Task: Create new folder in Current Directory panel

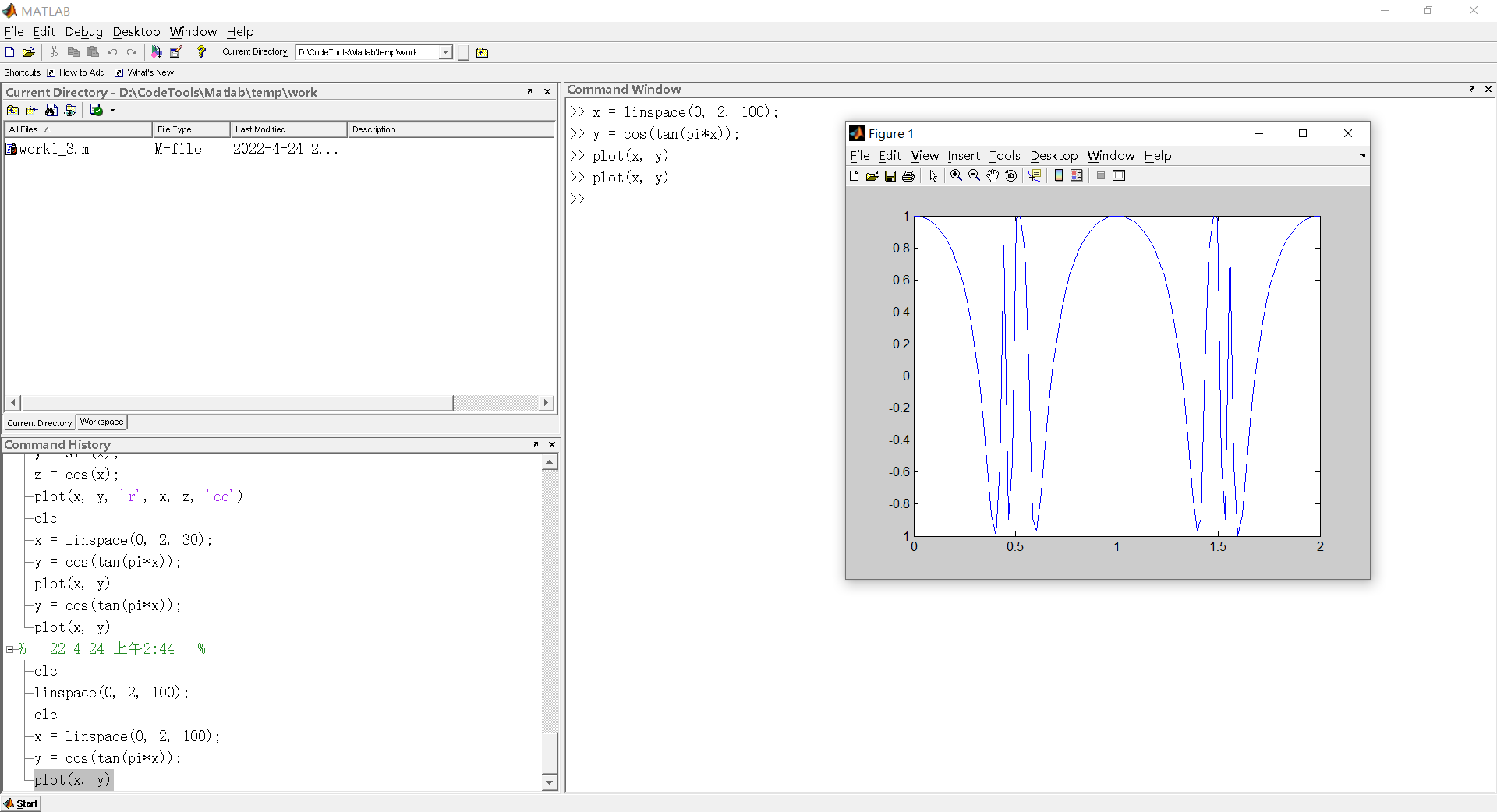Action: (32, 110)
